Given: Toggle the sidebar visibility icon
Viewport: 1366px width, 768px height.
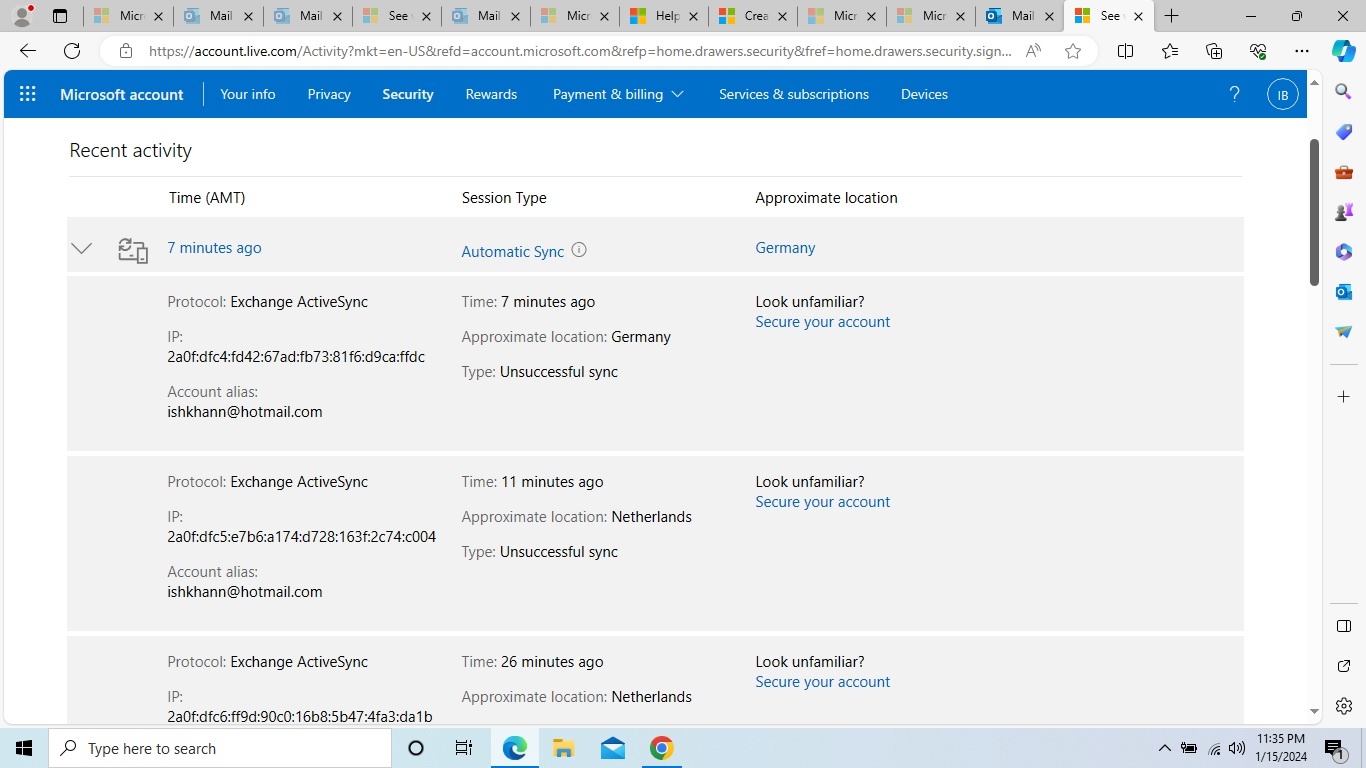Looking at the screenshot, I should click(x=1344, y=626).
